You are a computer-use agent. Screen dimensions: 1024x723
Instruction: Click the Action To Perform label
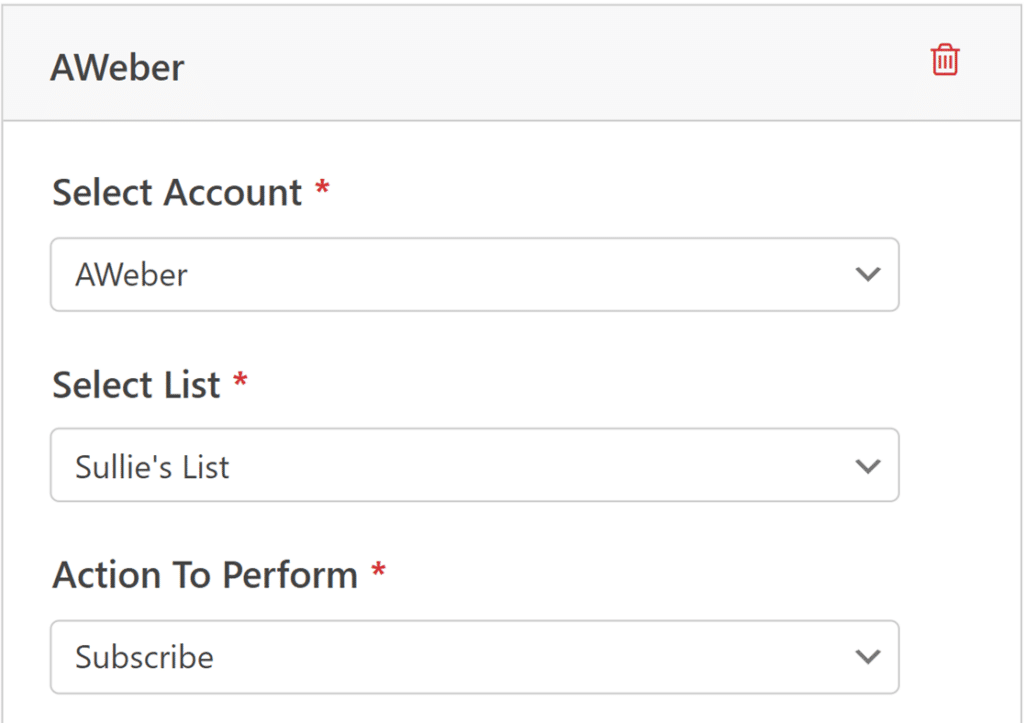(x=205, y=575)
